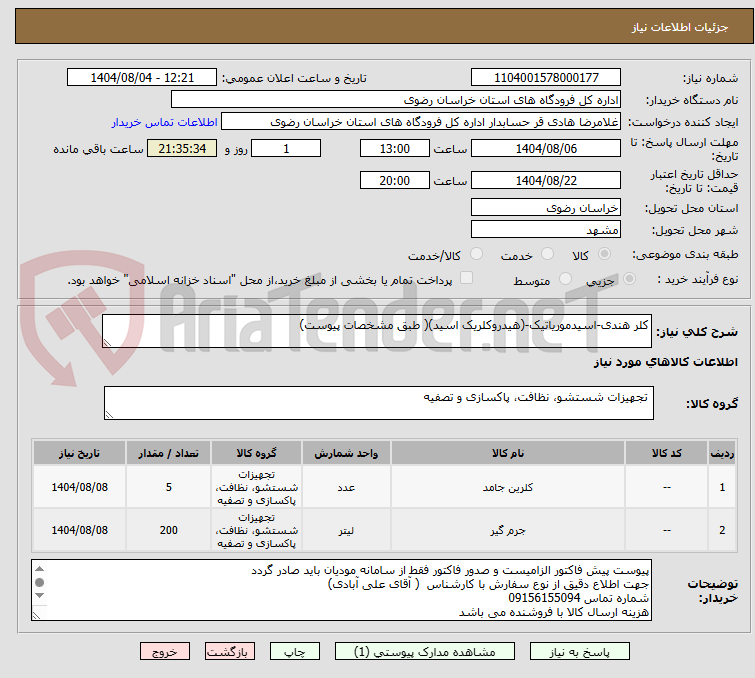755x678 pixels.
Task: Click the تعداد / مقدار column header
Action: [x=169, y=453]
